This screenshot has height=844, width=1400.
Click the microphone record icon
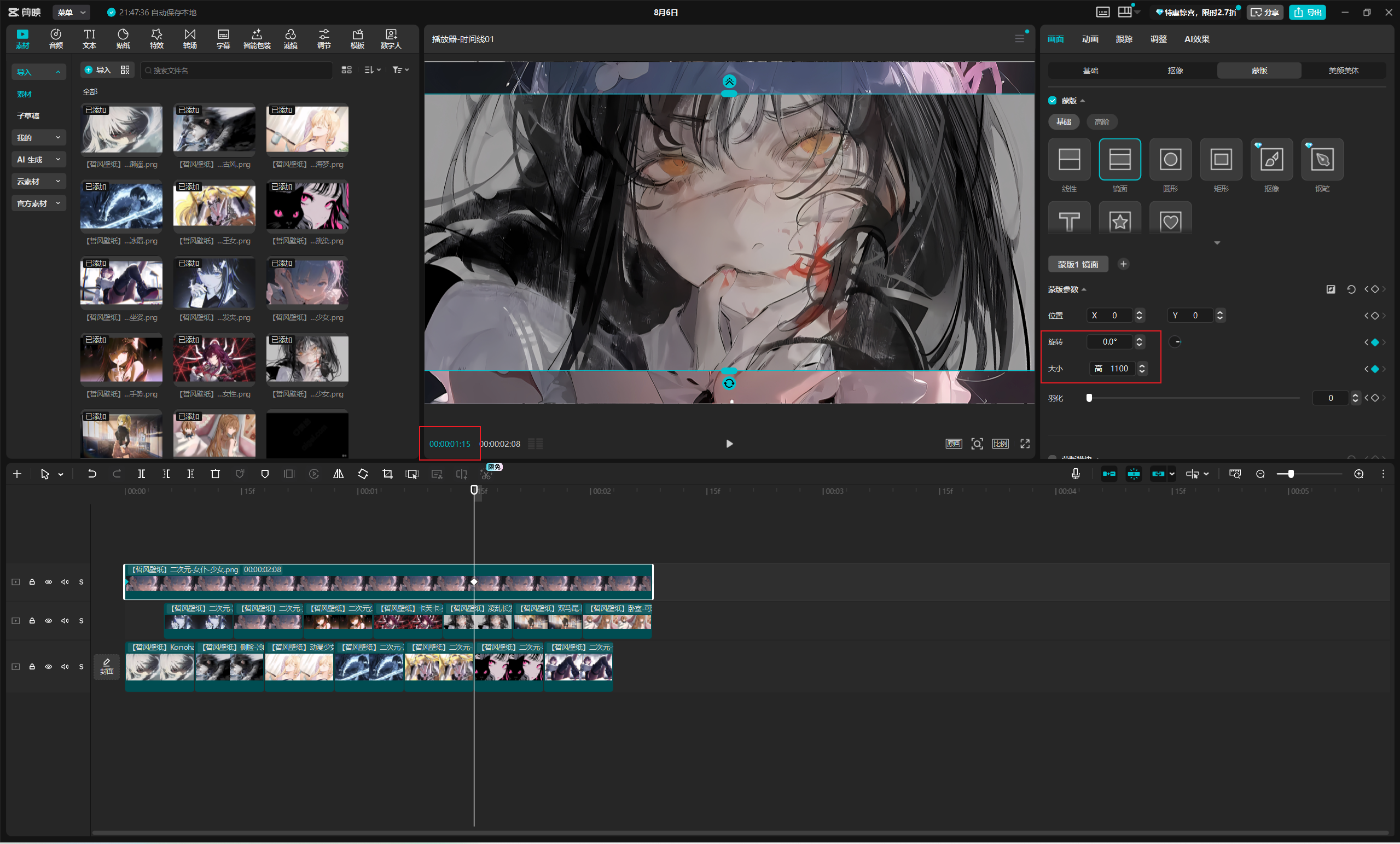1075,474
